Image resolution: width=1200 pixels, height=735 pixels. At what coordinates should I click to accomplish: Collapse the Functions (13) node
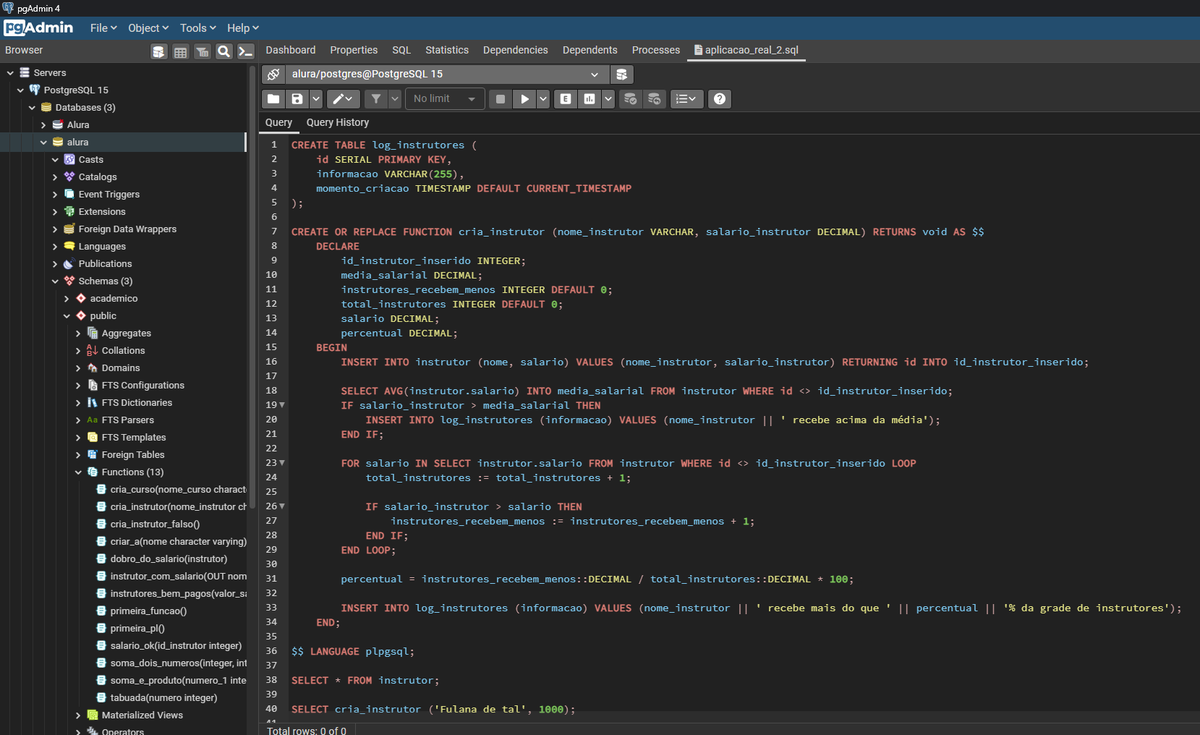click(78, 472)
